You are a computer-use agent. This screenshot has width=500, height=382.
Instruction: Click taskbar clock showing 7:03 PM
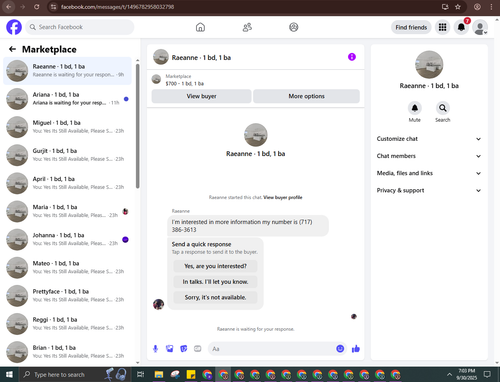466,374
